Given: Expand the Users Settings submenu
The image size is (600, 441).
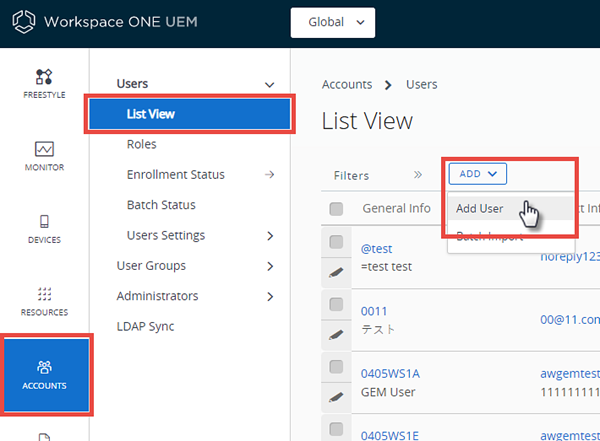Looking at the screenshot, I should 270,236.
